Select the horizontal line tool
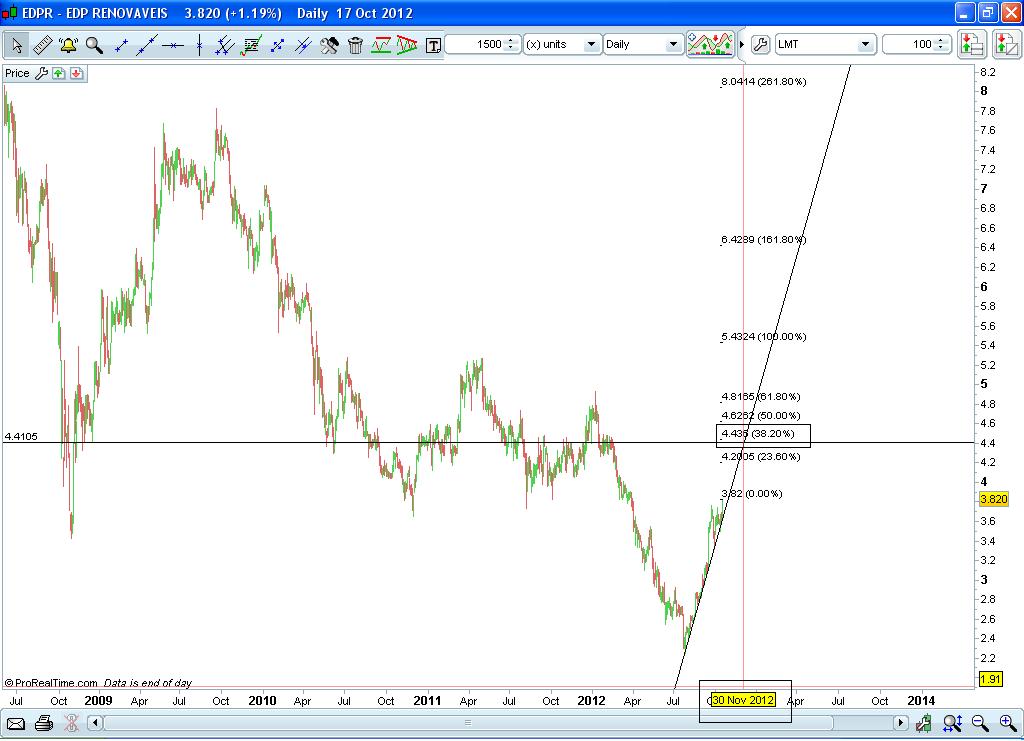Screen dimensions: 1024x741 click(x=173, y=45)
